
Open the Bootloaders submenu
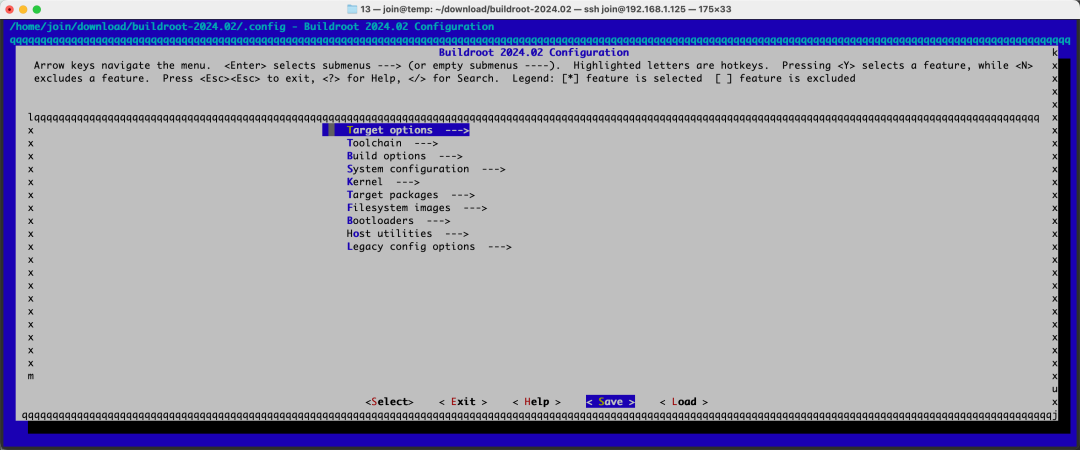398,221
